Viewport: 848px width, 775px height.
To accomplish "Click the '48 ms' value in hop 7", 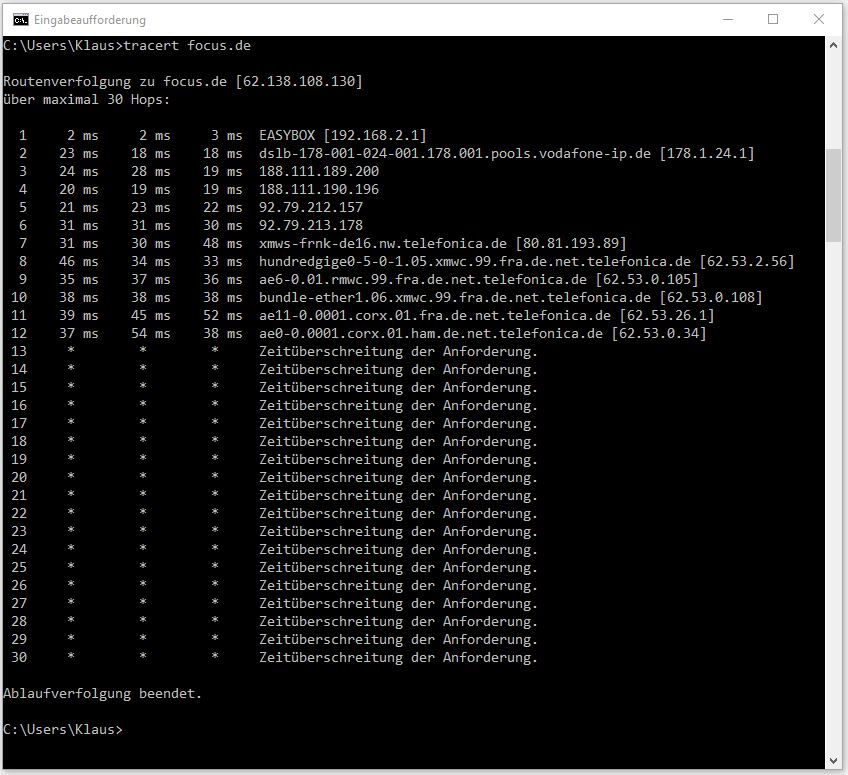I will pos(222,243).
